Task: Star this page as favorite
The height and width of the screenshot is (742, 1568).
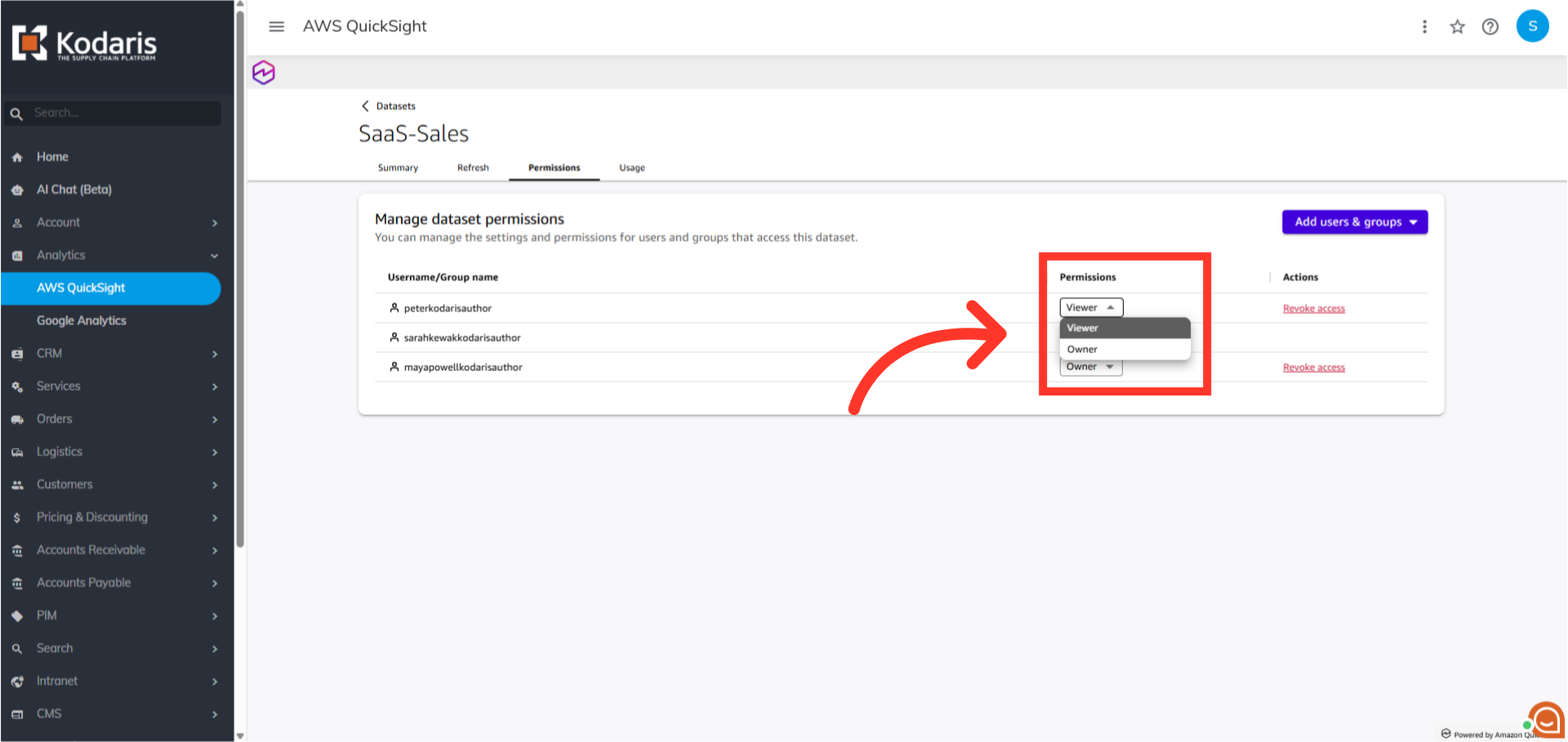Action: tap(1457, 27)
